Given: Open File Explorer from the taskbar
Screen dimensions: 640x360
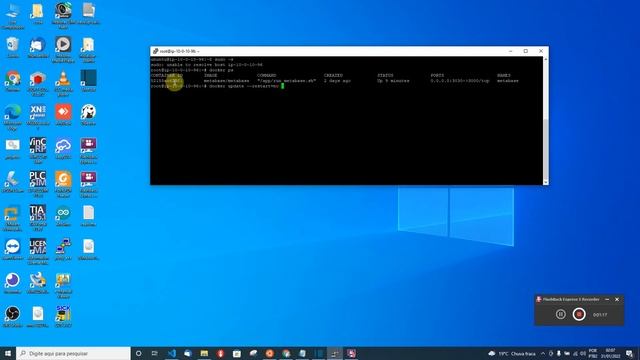Looking at the screenshot, I should click(204, 353).
